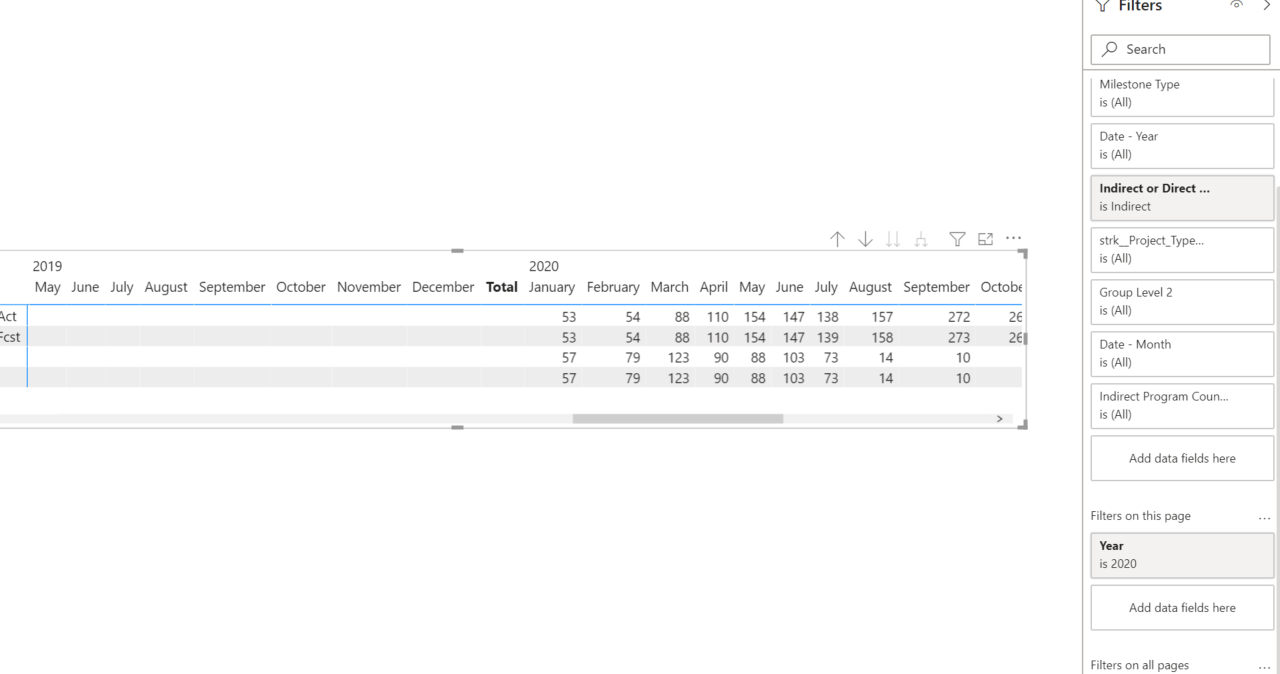Expand the Group Level 2 filter
The image size is (1280, 674).
[x=1182, y=301]
